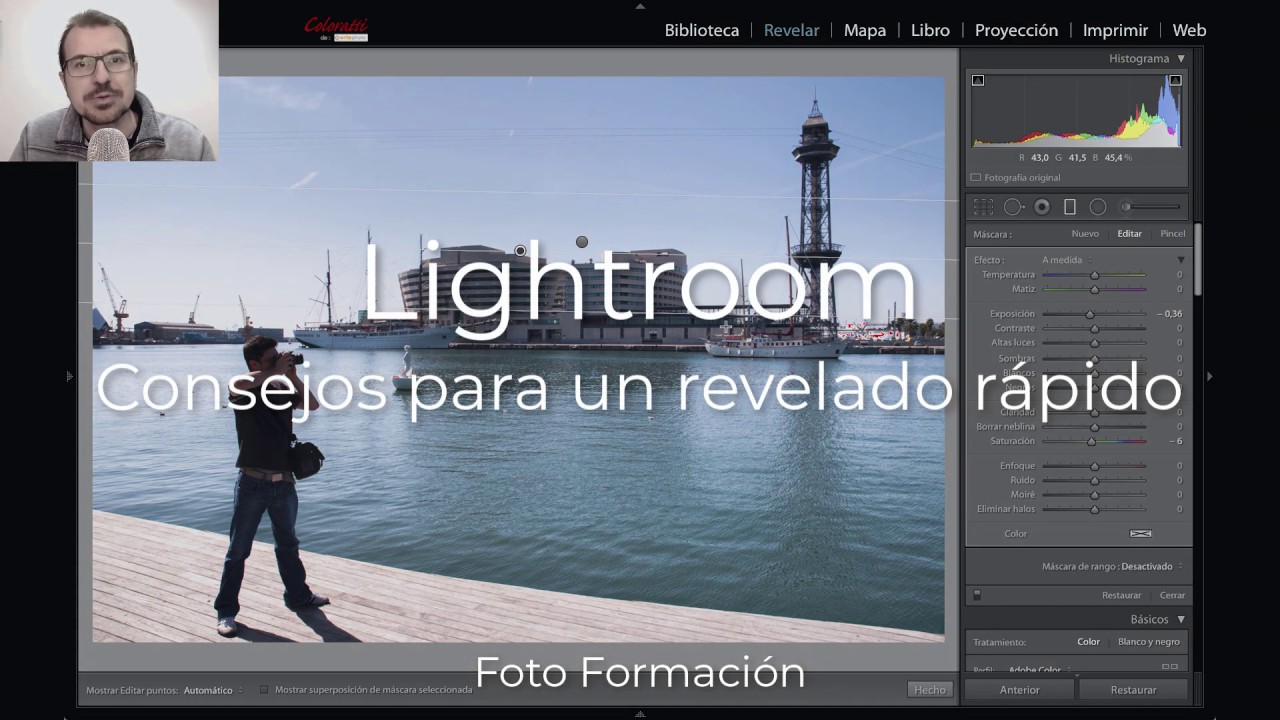Collapse the right panel via edge arrow
Screen dimensions: 1280x720
(1210, 376)
